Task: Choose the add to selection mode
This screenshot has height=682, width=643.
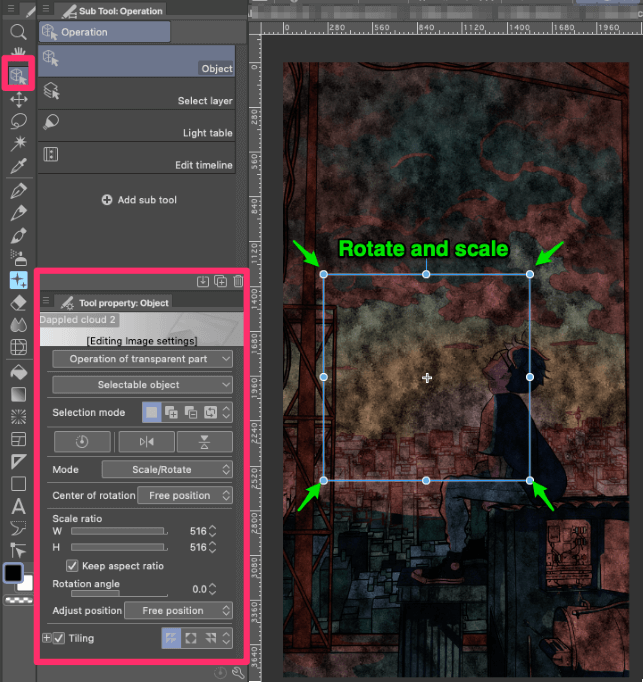Action: [x=171, y=412]
